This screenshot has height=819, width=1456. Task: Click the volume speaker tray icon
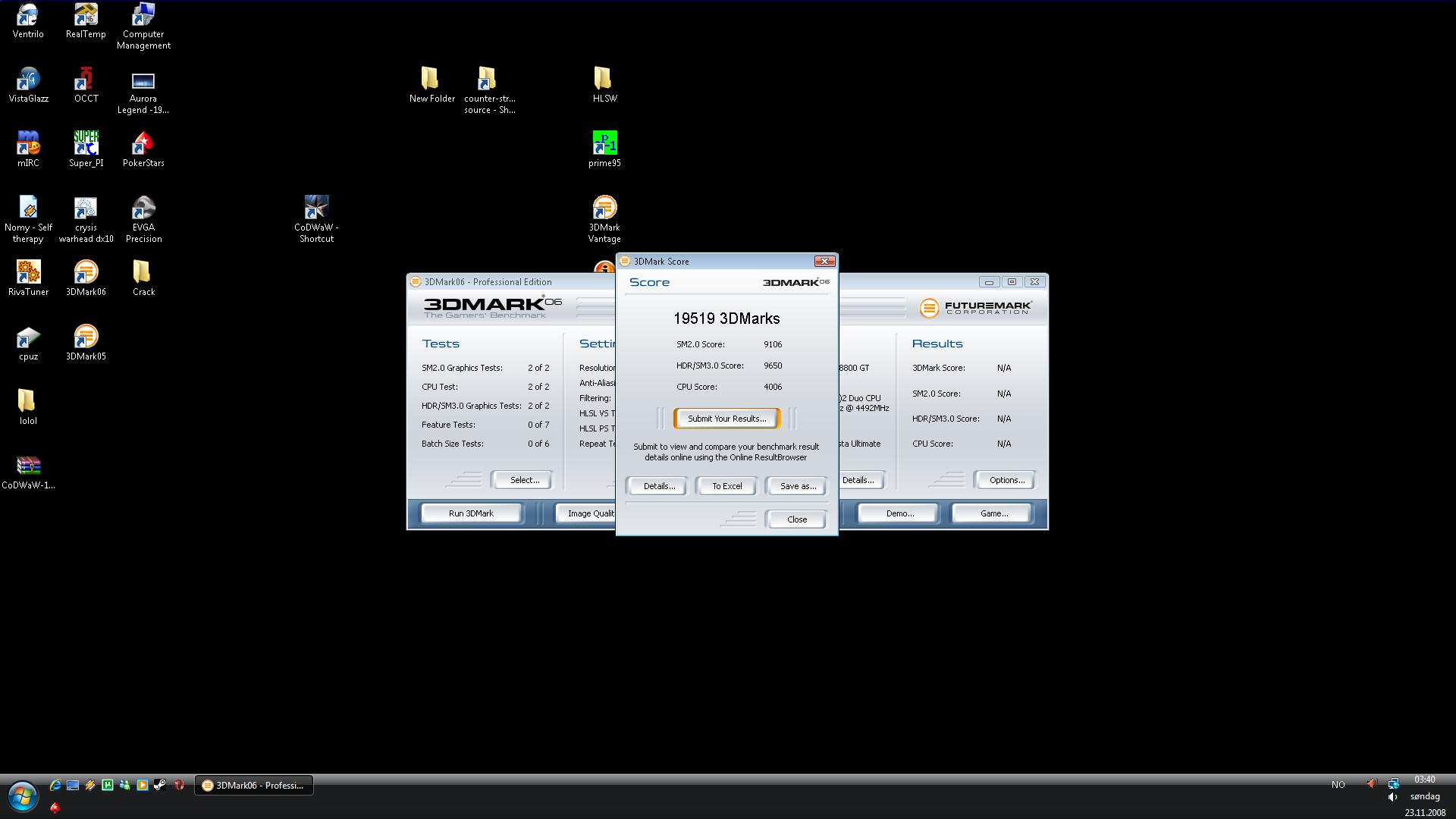pyautogui.click(x=1393, y=797)
